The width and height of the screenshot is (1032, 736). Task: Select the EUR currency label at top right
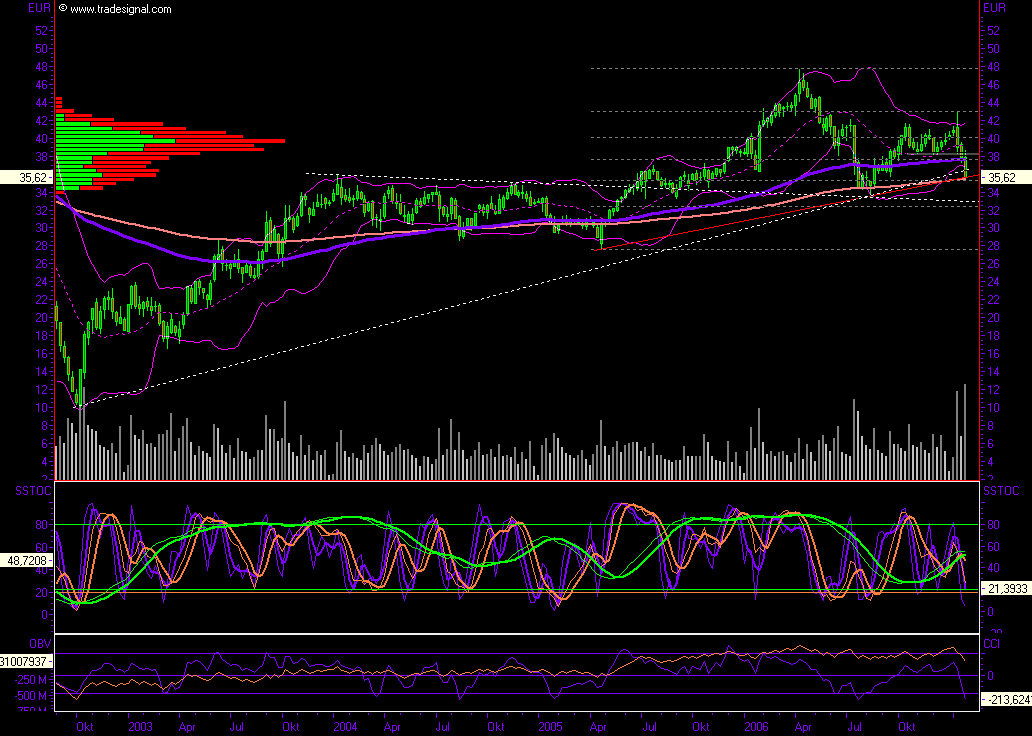point(994,8)
